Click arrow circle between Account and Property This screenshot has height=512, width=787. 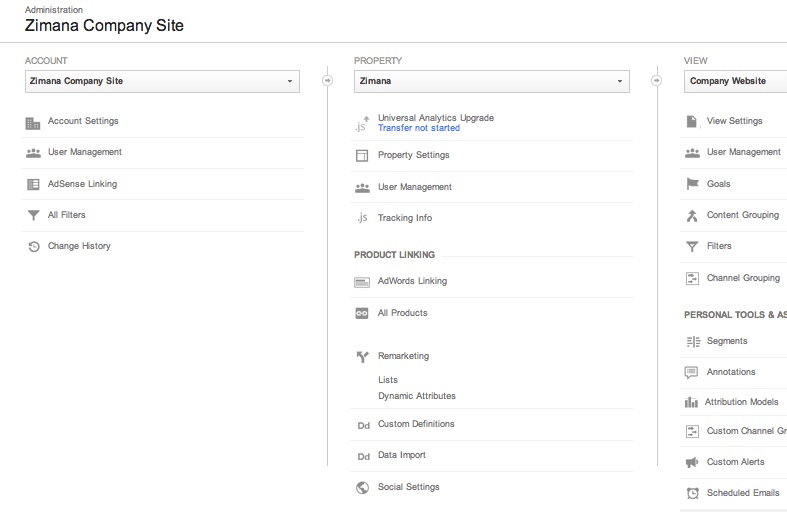(x=327, y=80)
